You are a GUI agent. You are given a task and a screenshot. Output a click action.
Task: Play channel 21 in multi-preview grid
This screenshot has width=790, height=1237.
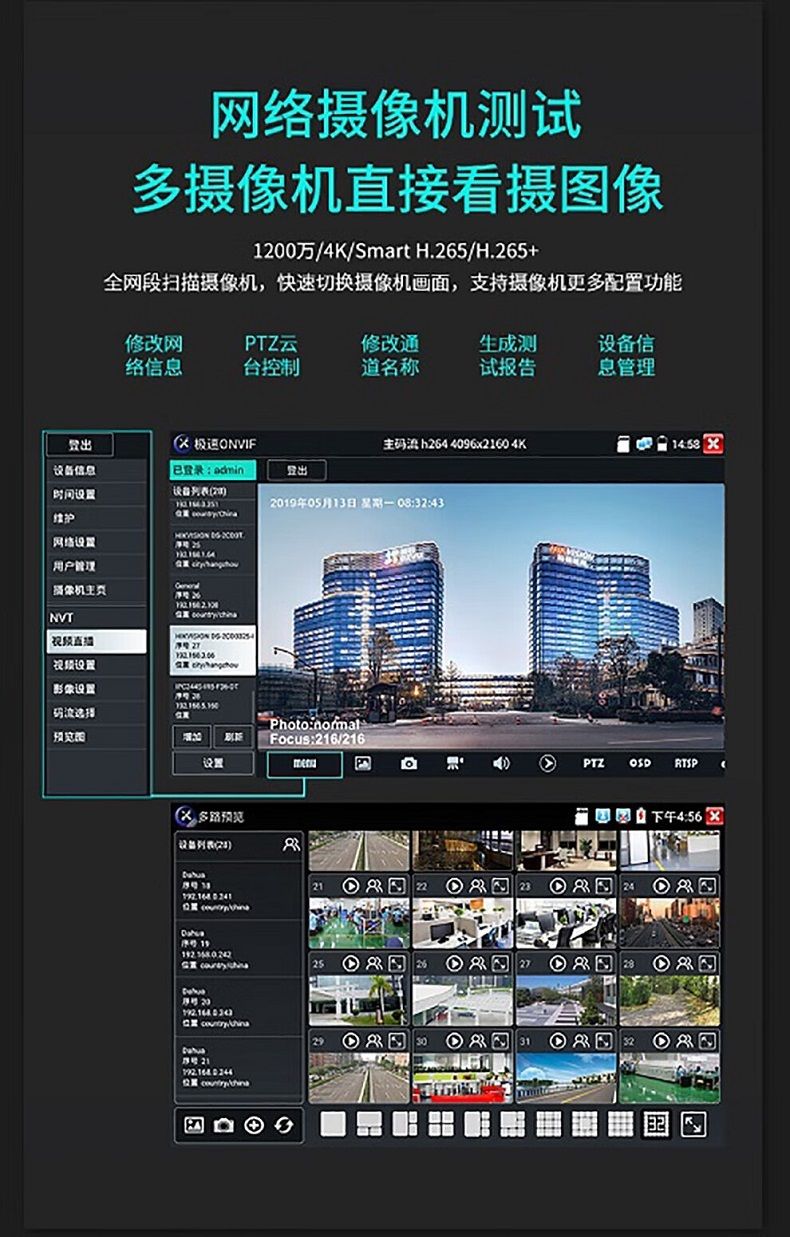point(350,886)
